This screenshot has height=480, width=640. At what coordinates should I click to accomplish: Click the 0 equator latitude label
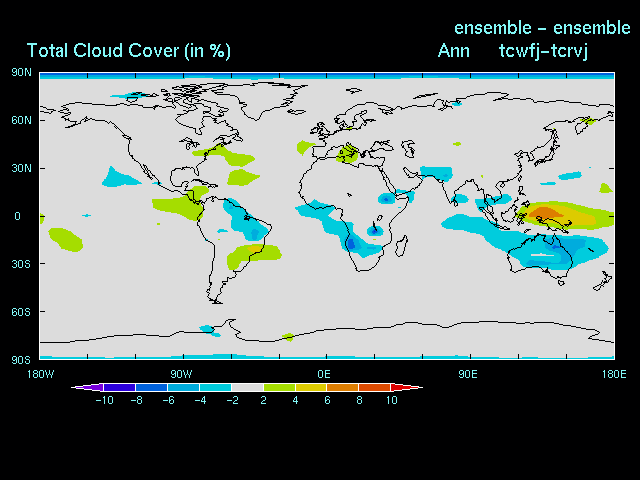[x=17, y=216]
